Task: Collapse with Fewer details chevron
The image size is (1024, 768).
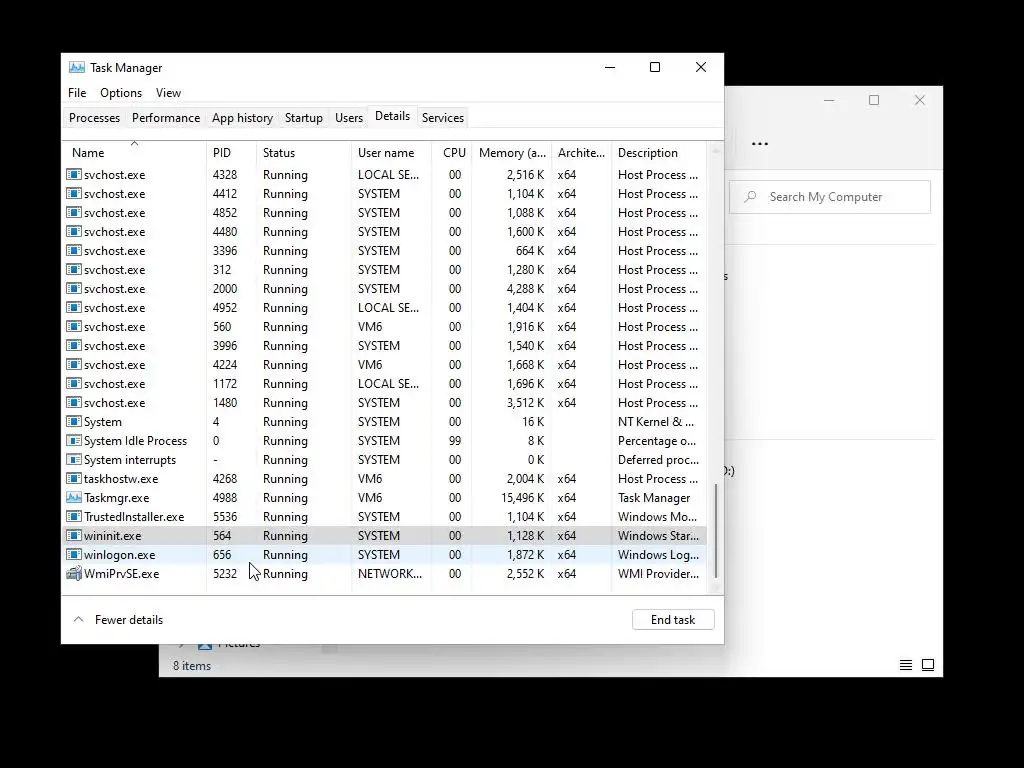Action: 78,620
